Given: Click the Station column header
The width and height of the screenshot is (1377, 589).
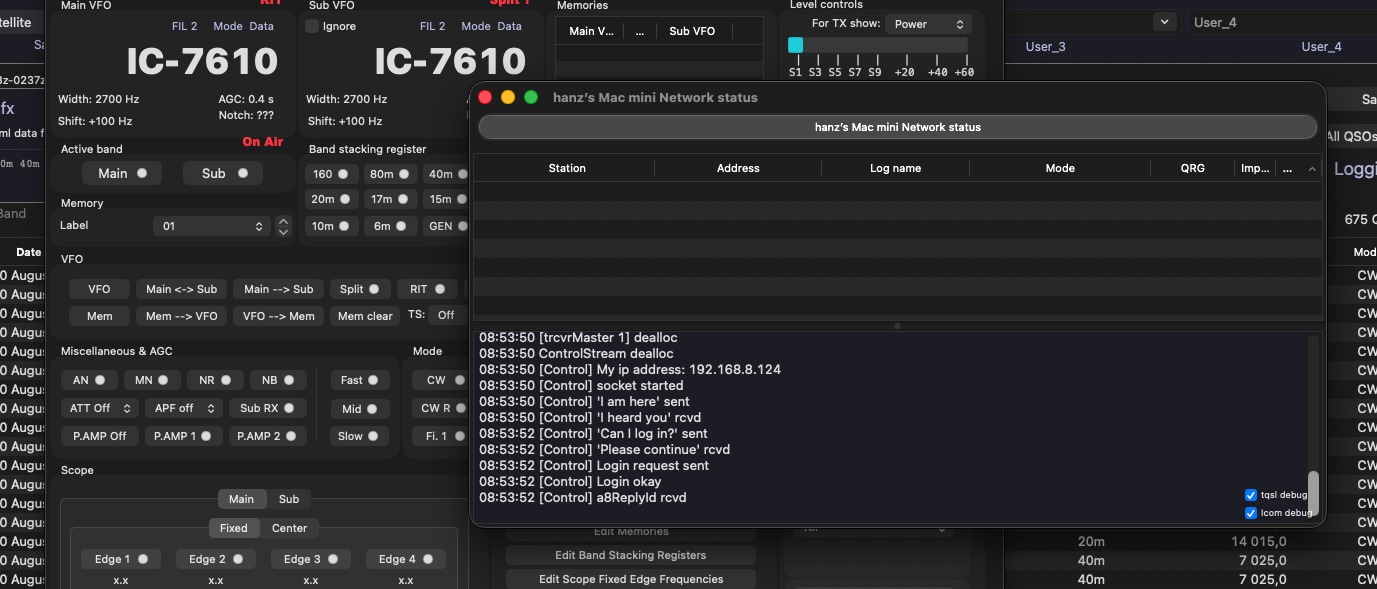Looking at the screenshot, I should pos(567,168).
